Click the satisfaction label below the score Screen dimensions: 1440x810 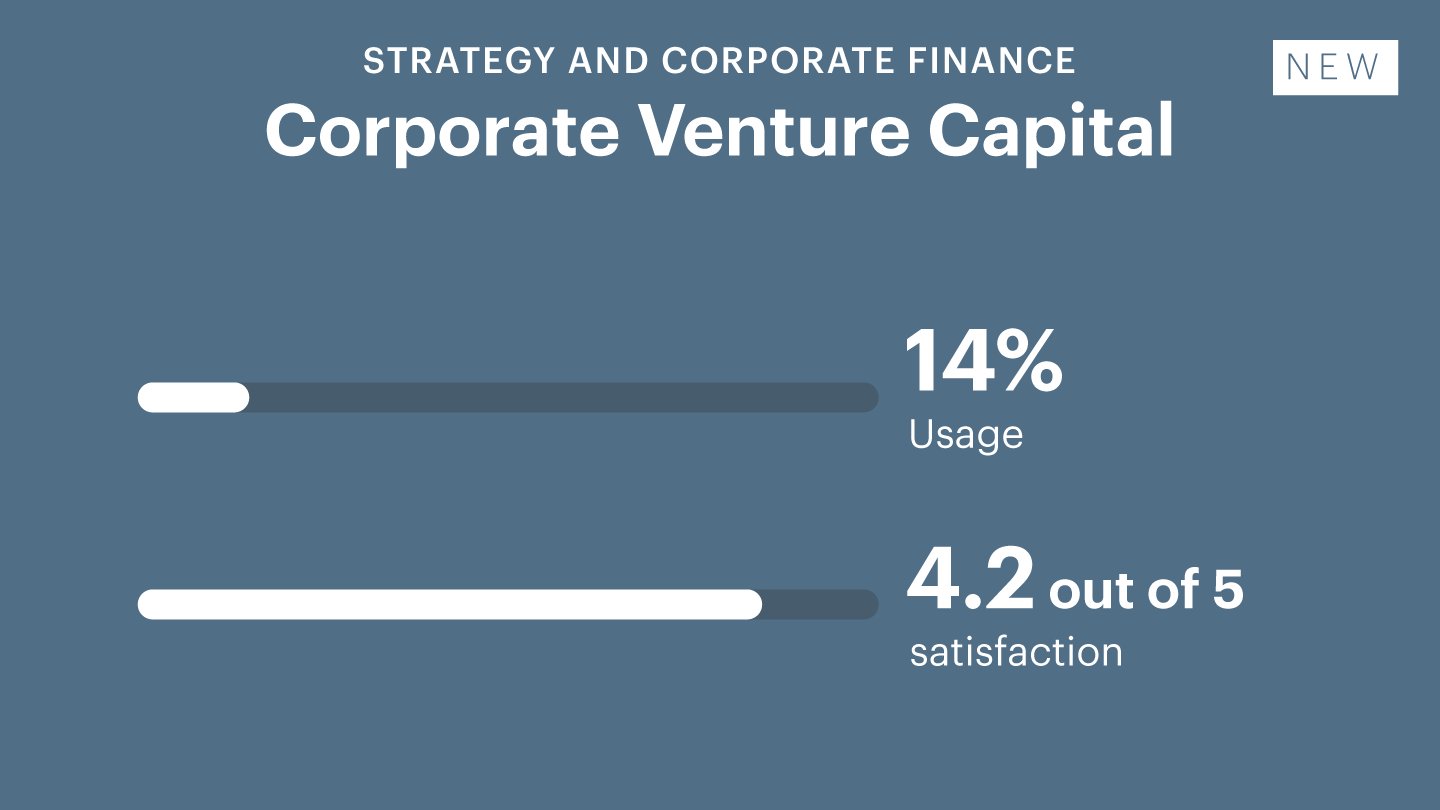pyautogui.click(x=1016, y=652)
